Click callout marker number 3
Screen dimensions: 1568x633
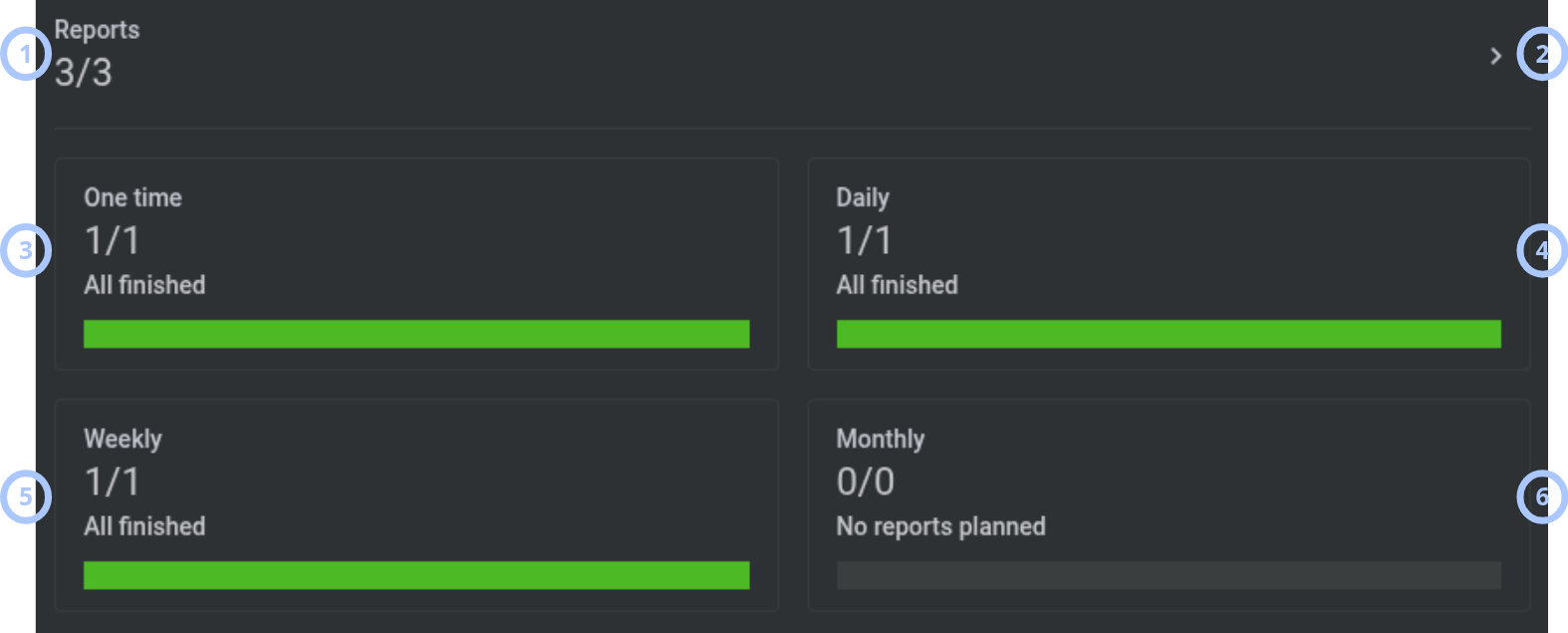[25, 250]
